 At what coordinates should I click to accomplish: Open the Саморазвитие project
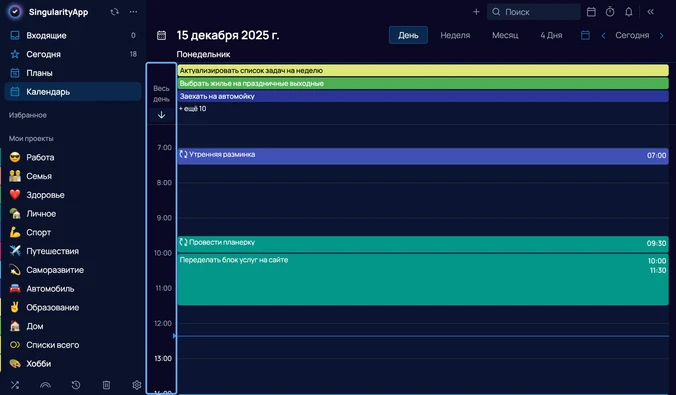click(x=72, y=270)
